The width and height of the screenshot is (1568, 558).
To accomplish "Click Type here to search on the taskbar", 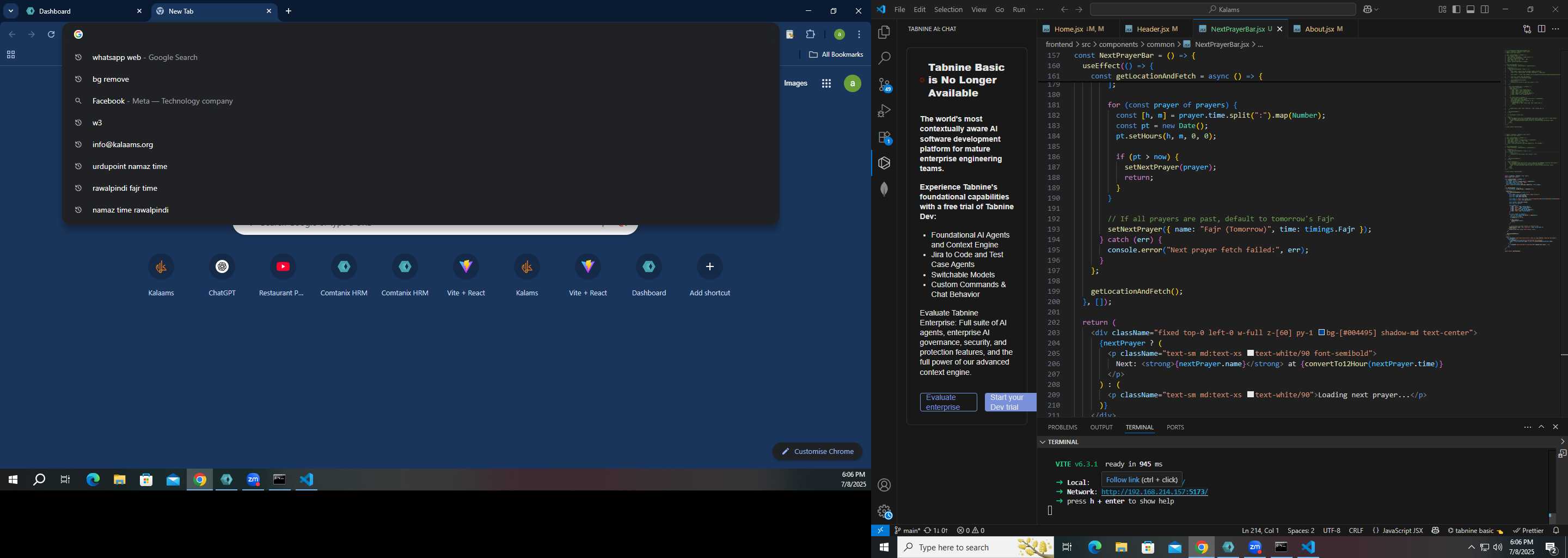I will point(976,548).
